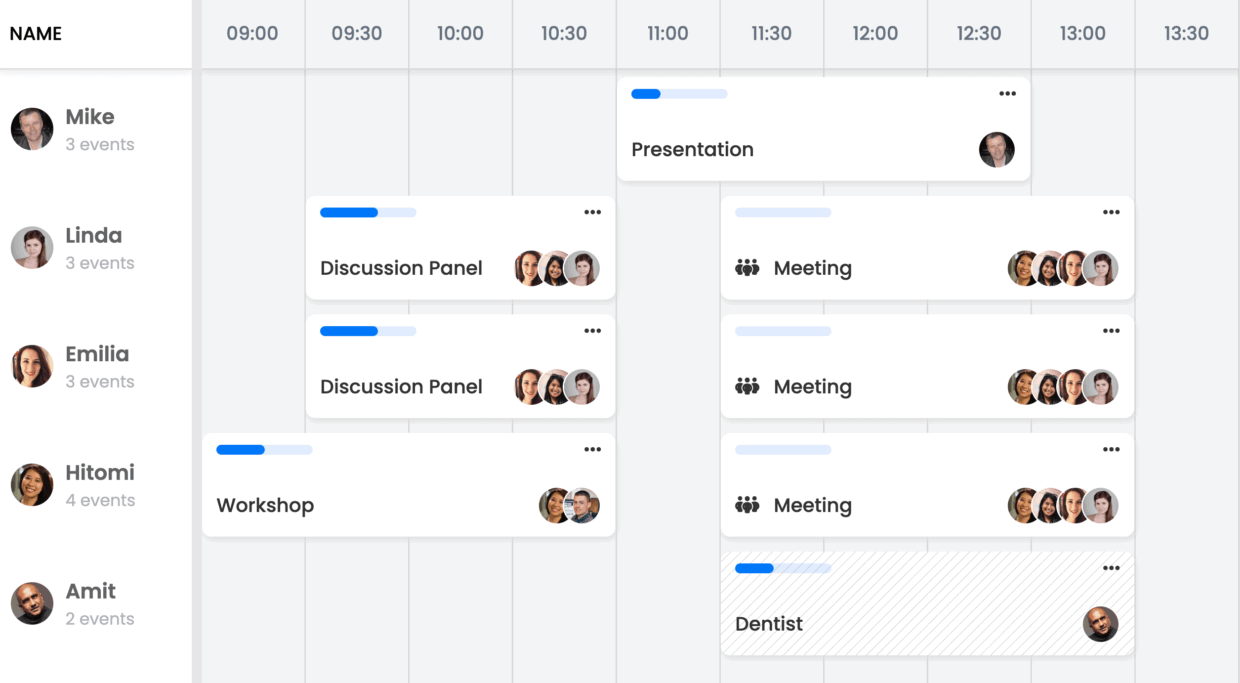Select the 09:00 time column header
Image resolution: width=1240 pixels, height=683 pixels.
tap(253, 33)
